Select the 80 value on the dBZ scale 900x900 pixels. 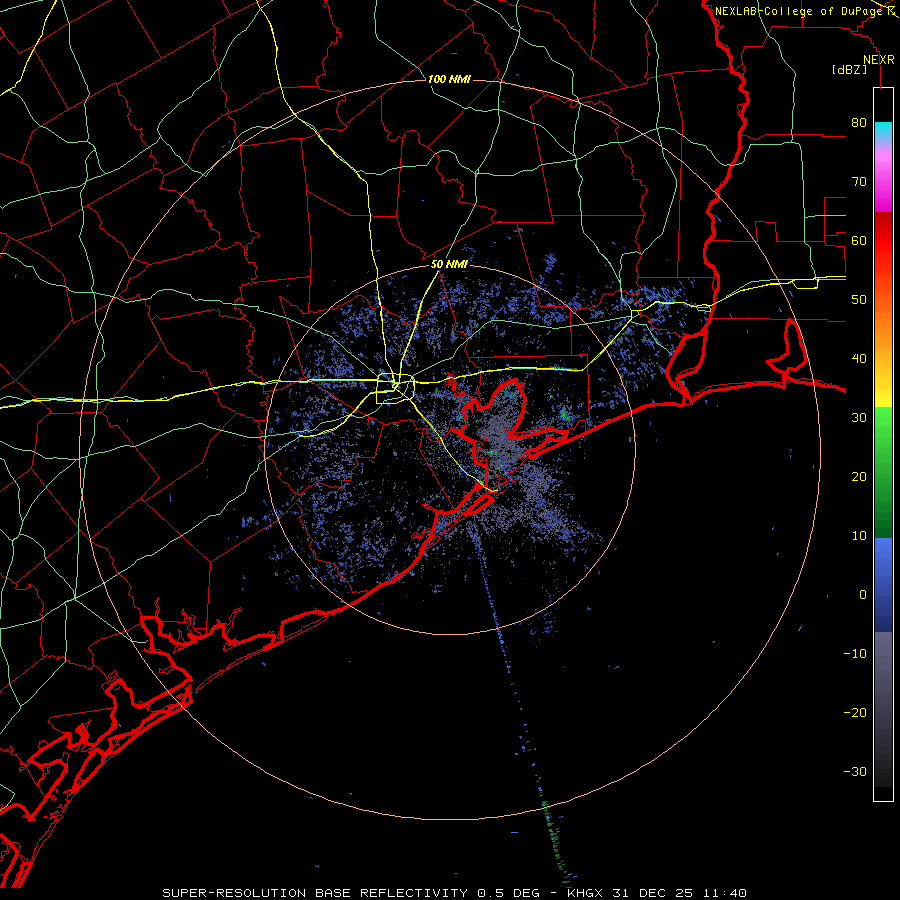(x=859, y=123)
